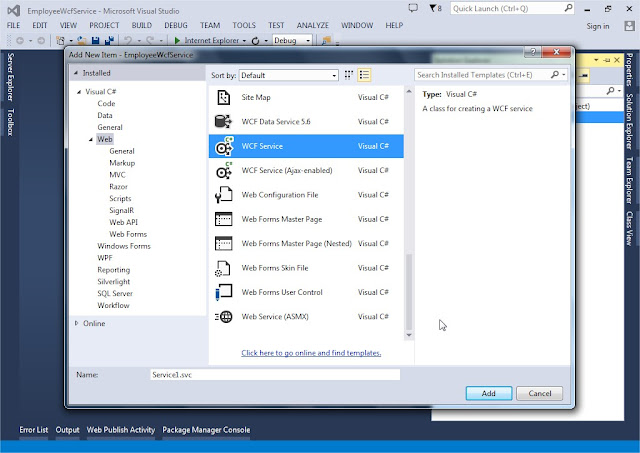640x453 pixels.
Task: Open the dialog help question-mark button
Action: tap(533, 52)
